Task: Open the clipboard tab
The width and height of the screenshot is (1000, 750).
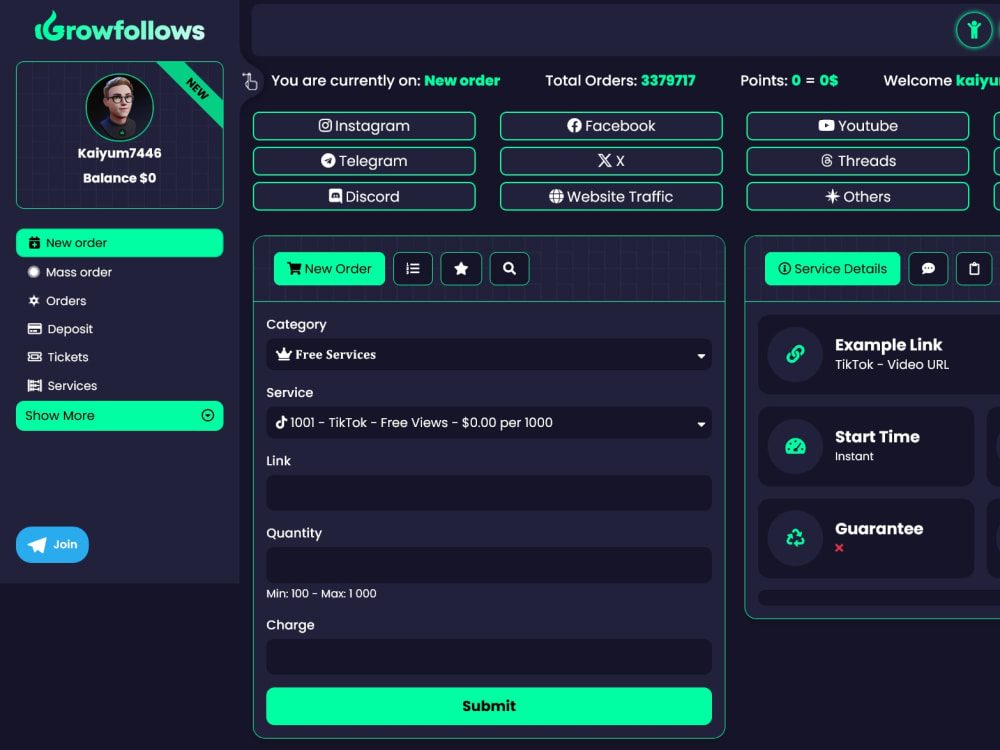Action: pos(974,268)
